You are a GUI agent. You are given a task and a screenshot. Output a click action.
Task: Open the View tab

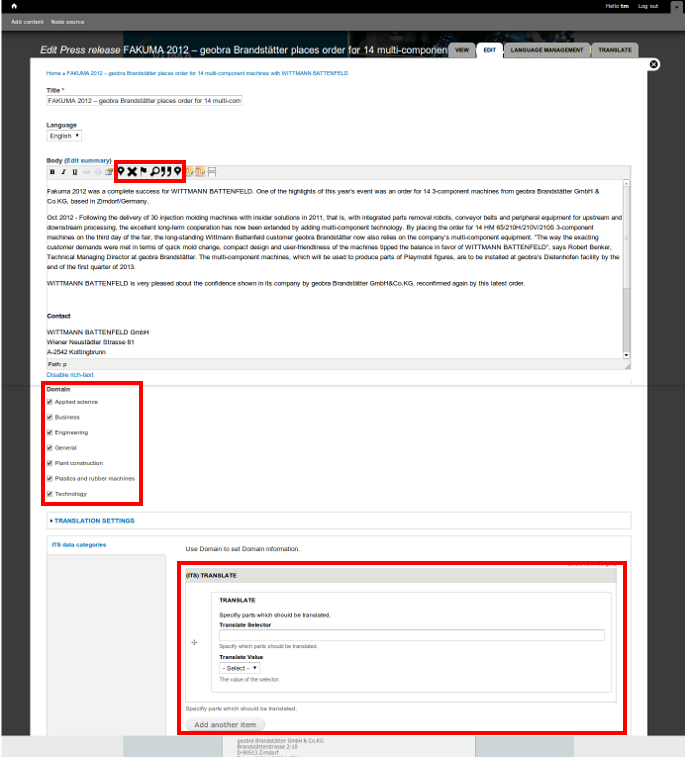[461, 49]
